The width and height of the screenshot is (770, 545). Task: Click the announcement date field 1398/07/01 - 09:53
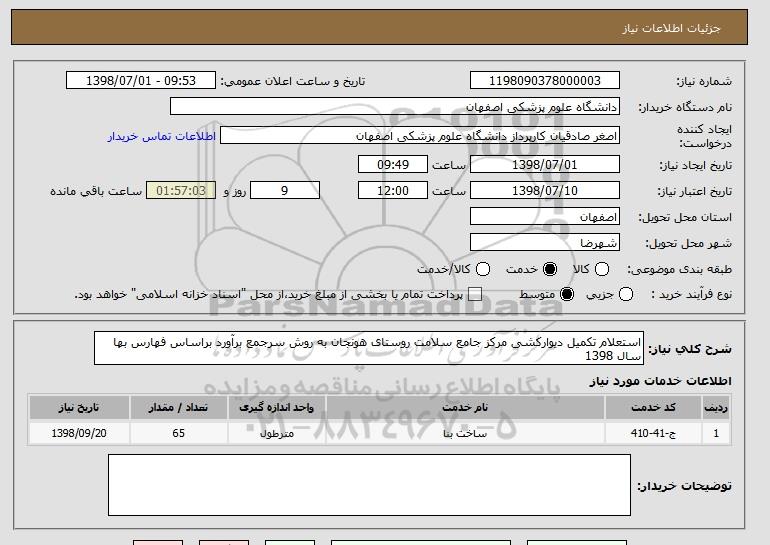pos(141,81)
